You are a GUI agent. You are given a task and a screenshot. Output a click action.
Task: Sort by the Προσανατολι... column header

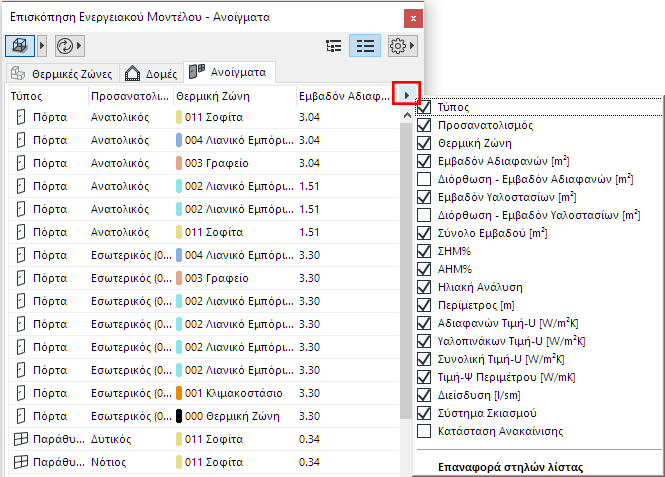click(x=131, y=96)
